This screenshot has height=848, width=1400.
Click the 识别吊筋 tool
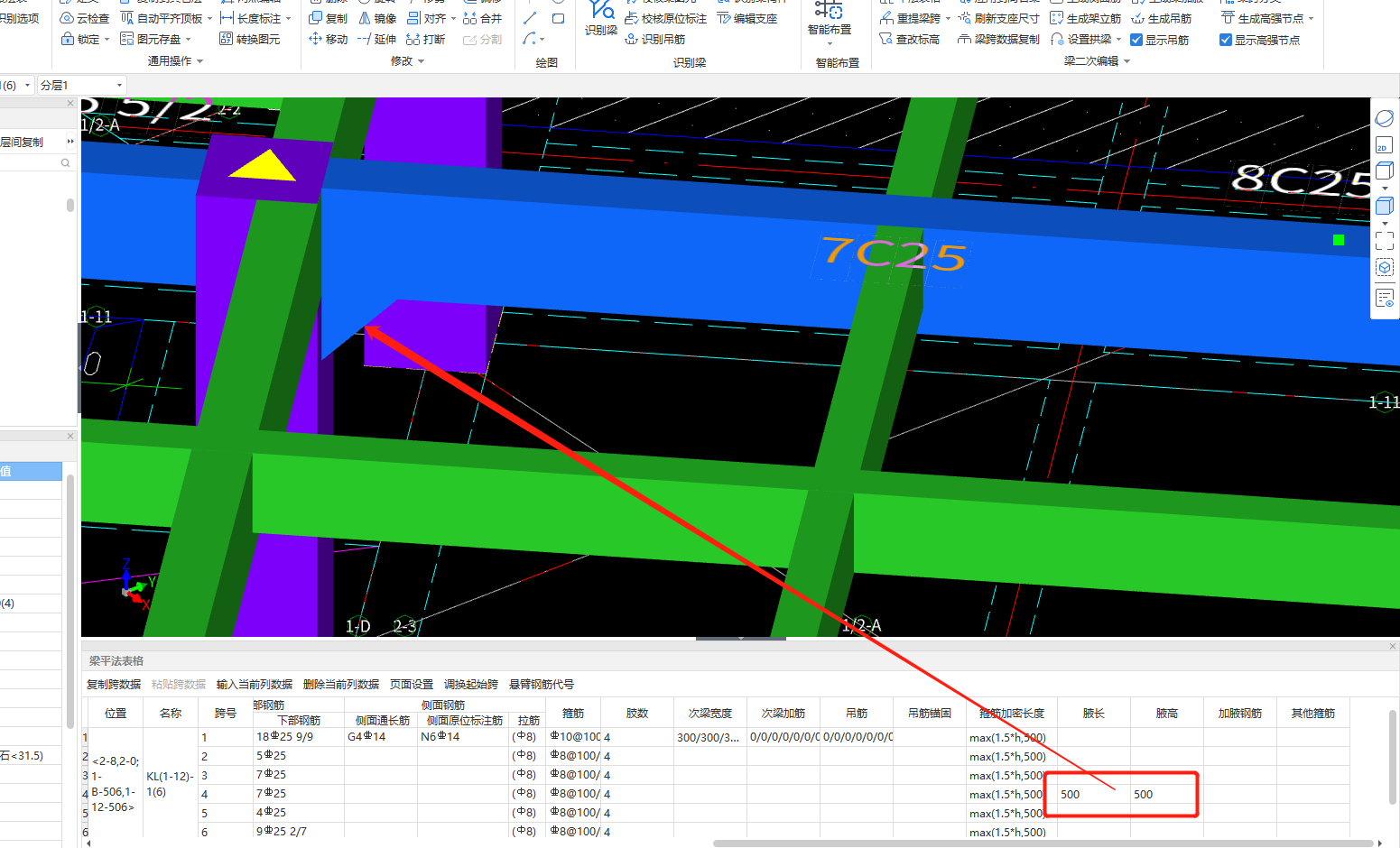click(x=655, y=39)
